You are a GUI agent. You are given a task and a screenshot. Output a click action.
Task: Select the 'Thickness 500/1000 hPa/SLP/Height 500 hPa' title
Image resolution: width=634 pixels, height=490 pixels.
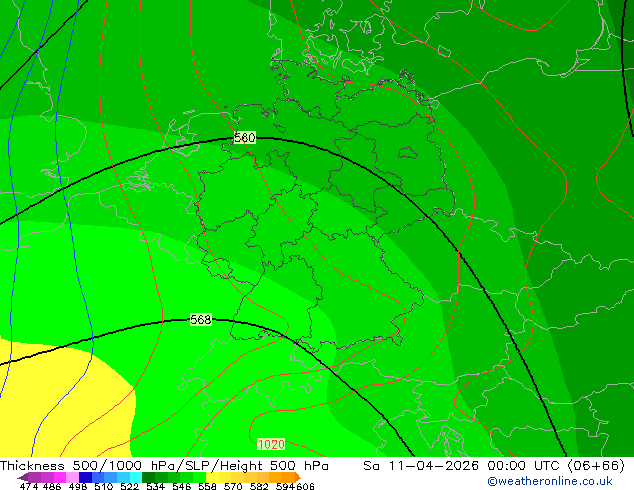point(164,466)
